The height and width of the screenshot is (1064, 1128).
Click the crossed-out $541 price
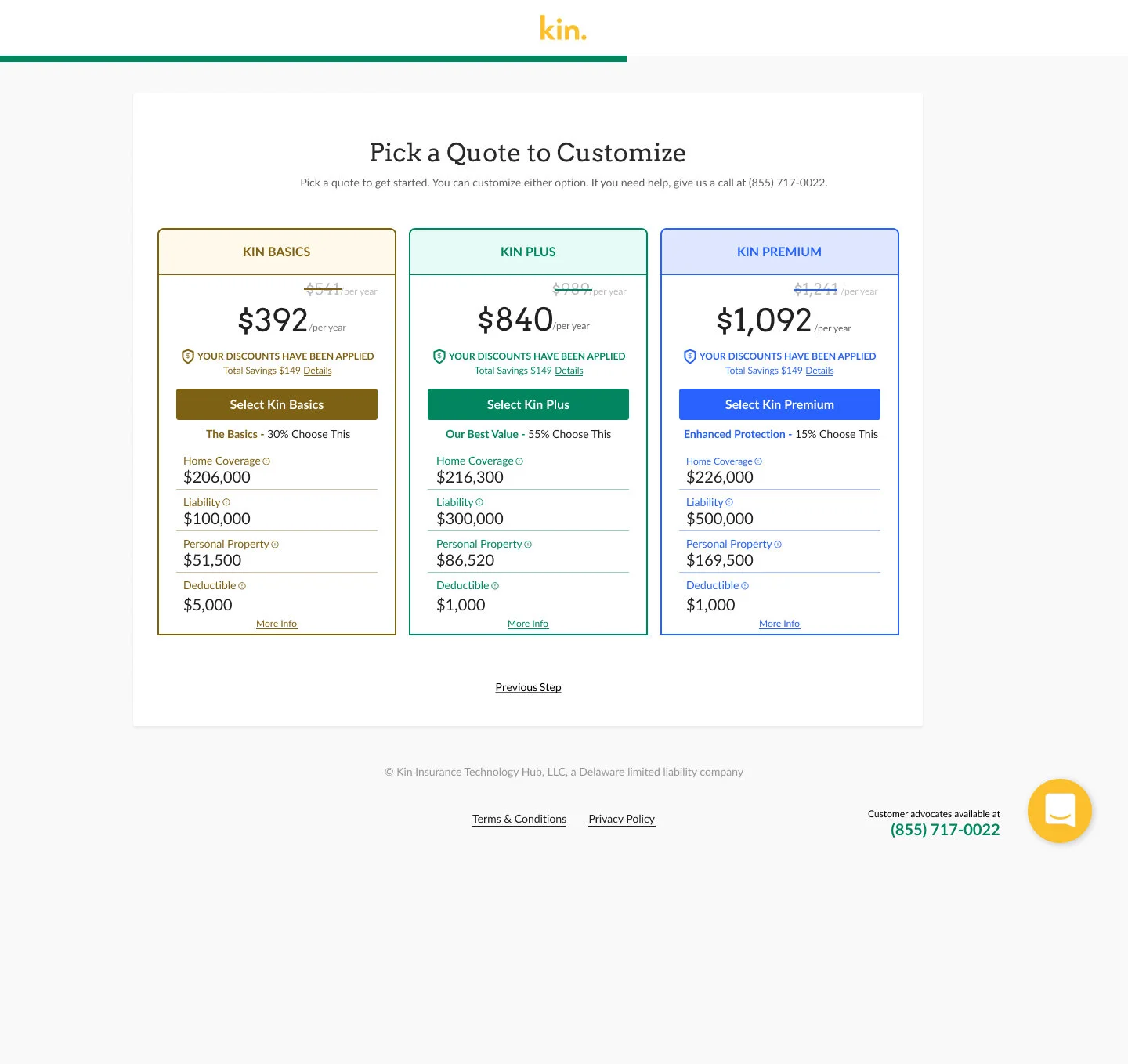(x=323, y=289)
